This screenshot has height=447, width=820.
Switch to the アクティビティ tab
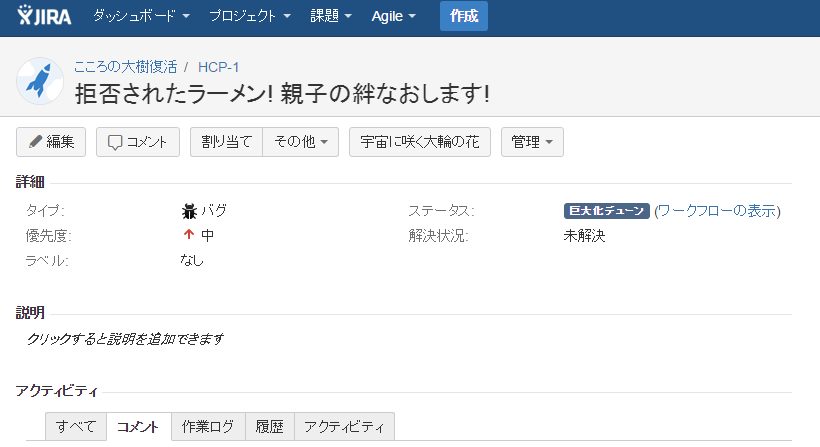[x=344, y=427]
